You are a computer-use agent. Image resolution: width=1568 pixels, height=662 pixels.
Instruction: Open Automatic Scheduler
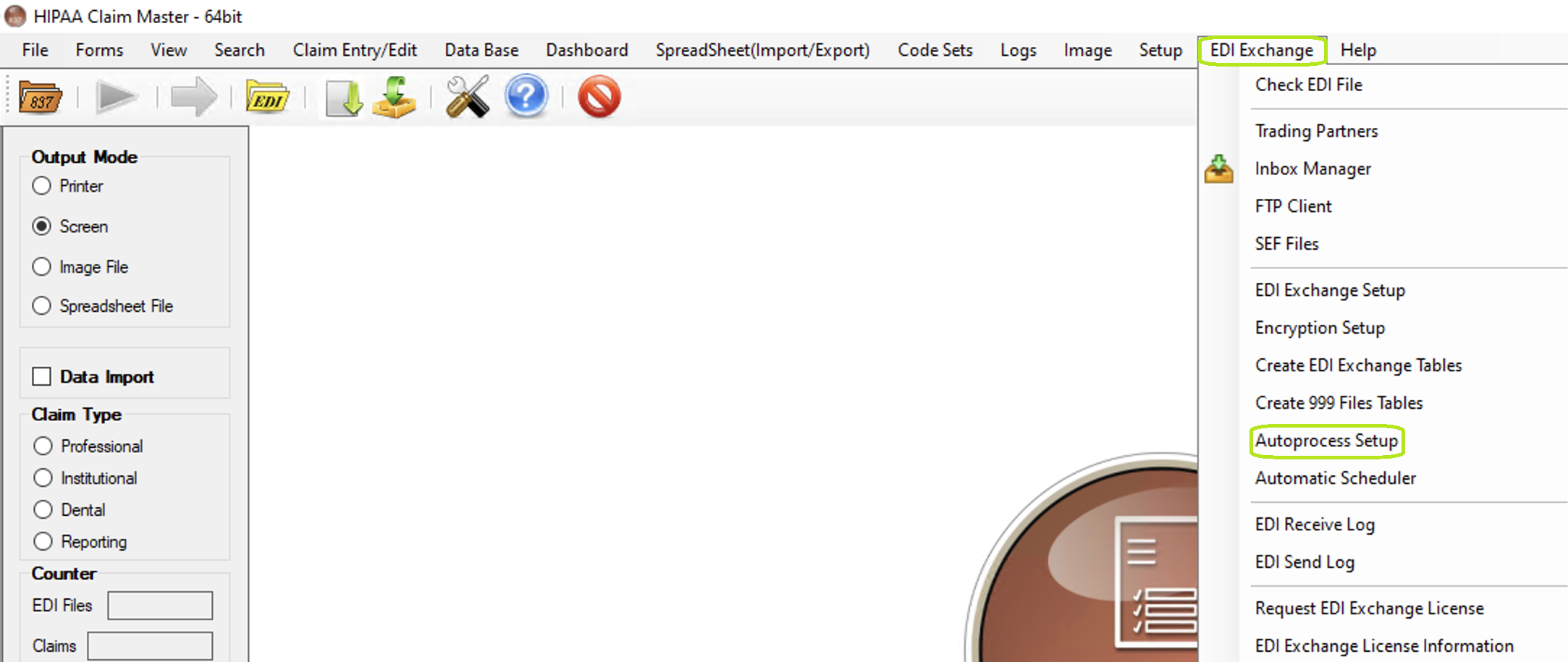point(1336,478)
